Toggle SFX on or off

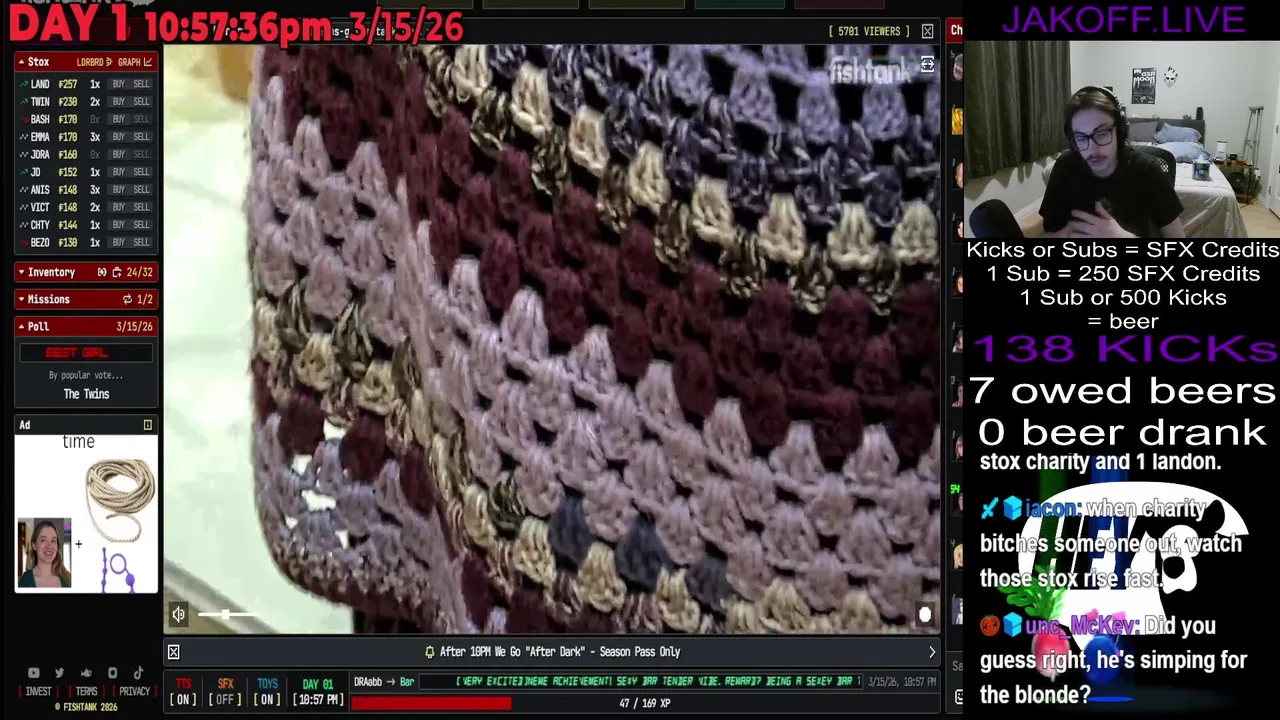pos(225,692)
